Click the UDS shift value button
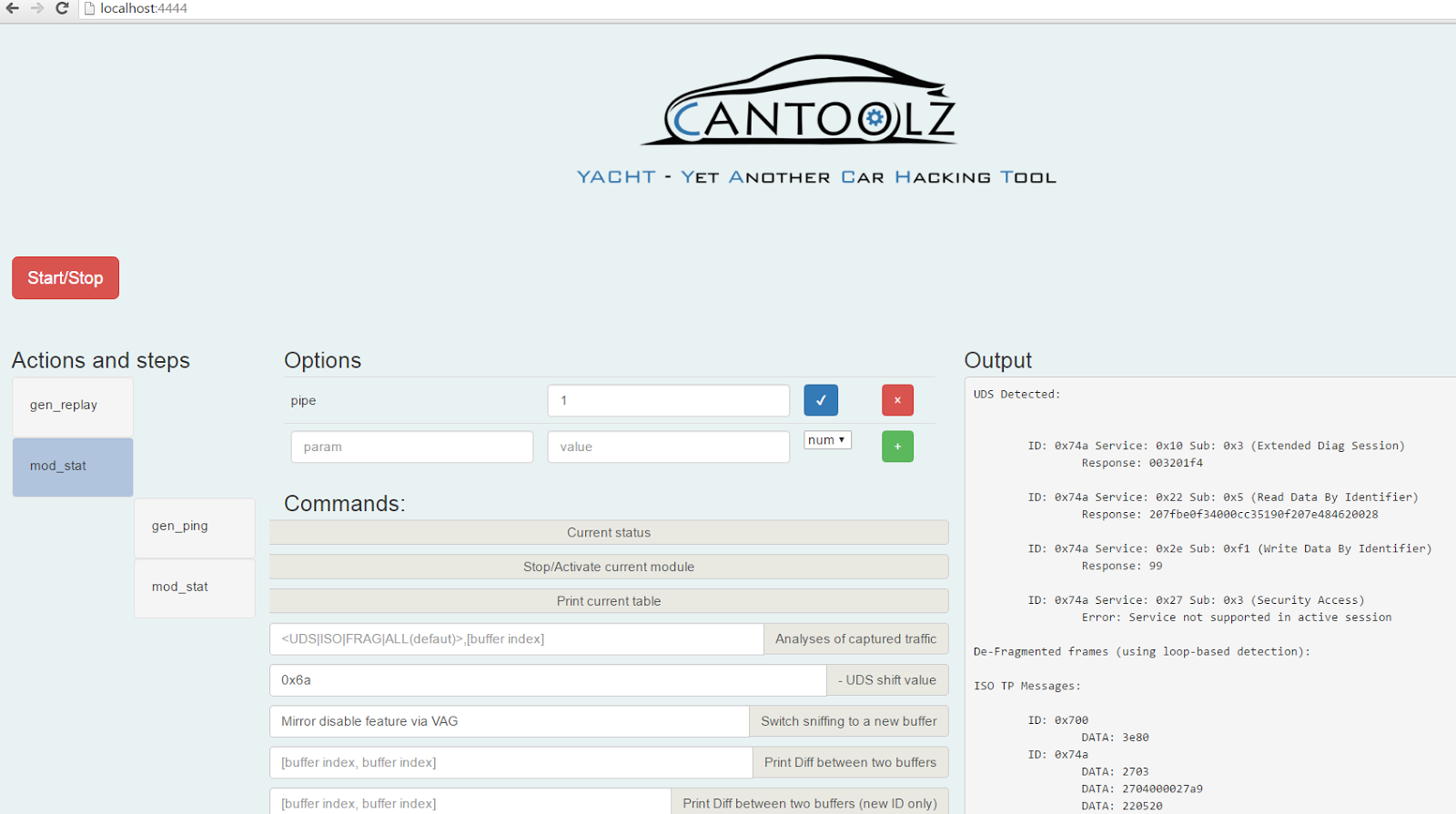The width and height of the screenshot is (1456, 814). click(x=888, y=680)
